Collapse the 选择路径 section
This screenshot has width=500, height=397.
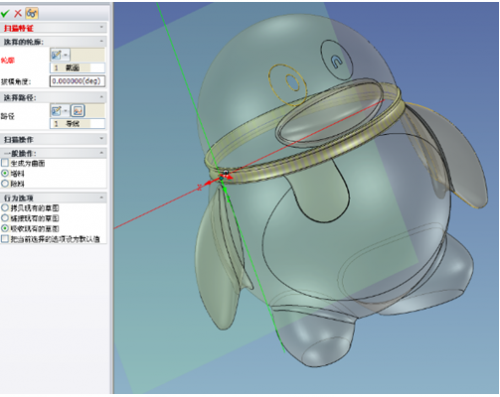point(102,97)
